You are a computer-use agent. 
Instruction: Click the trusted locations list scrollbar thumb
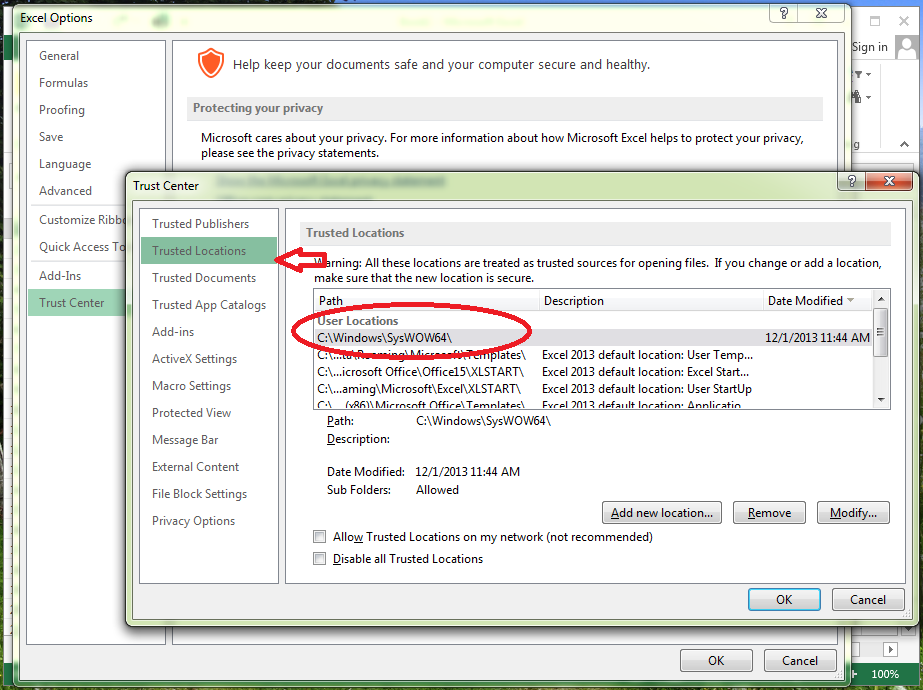881,332
